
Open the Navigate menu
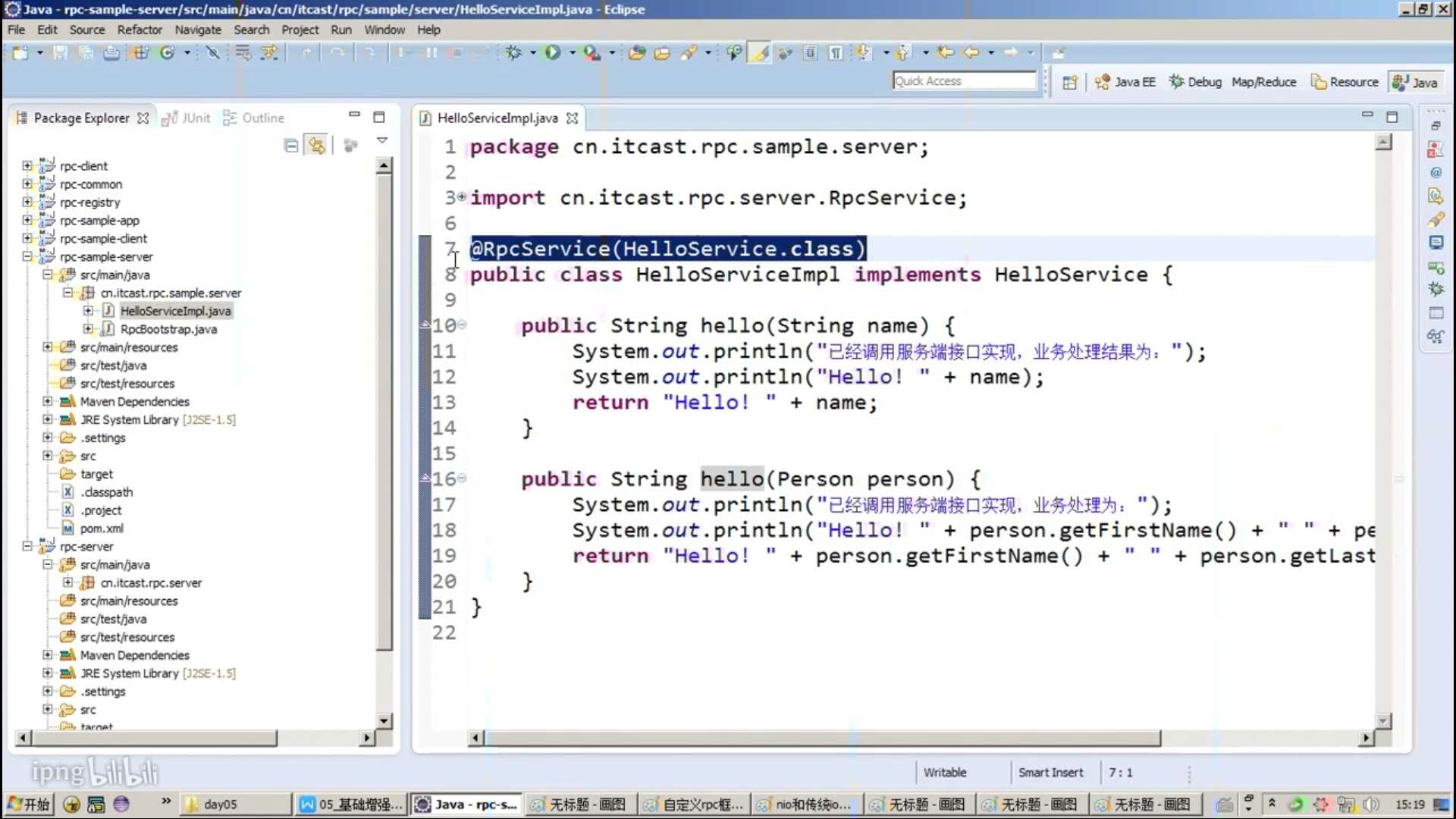[198, 30]
